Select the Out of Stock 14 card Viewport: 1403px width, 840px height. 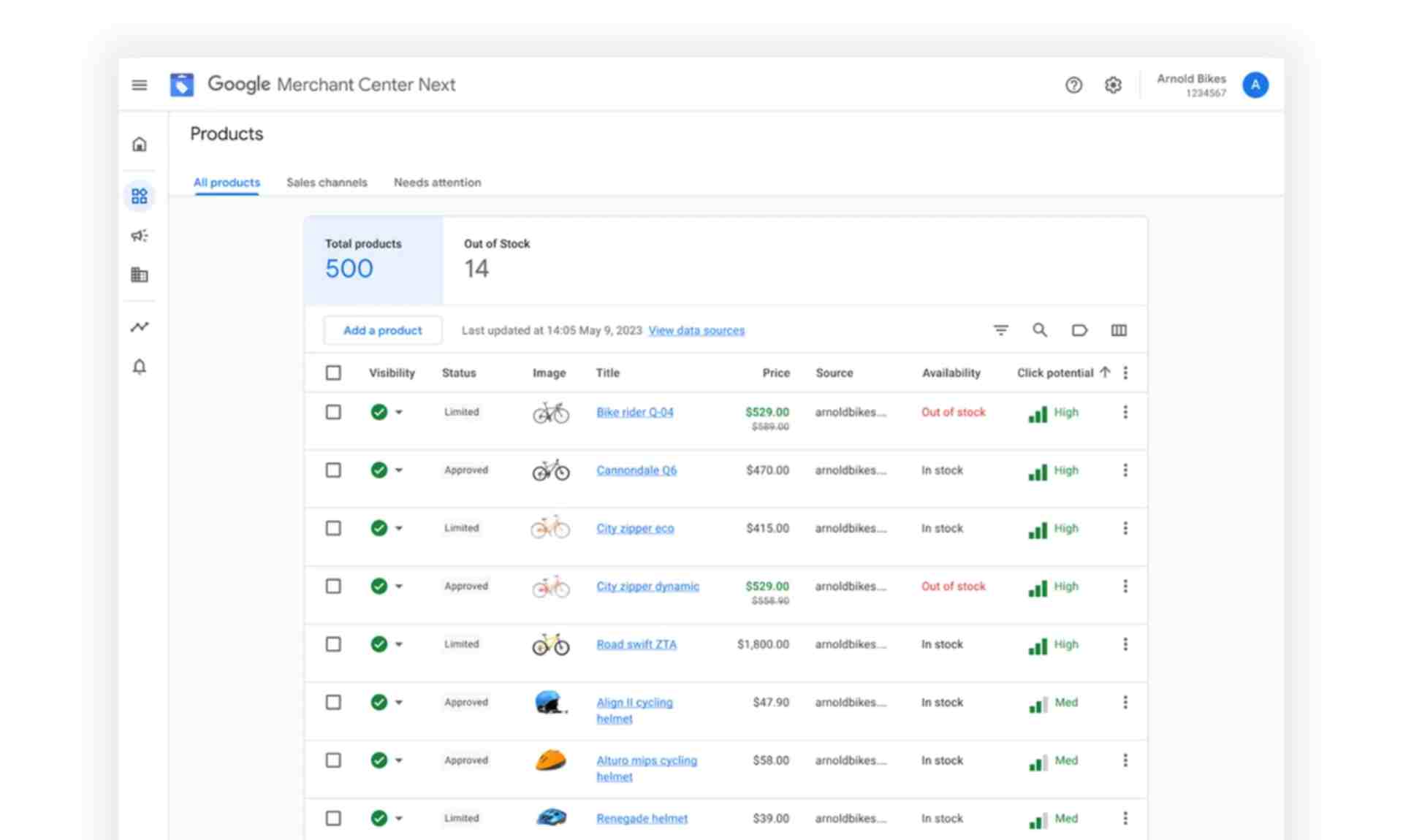(497, 260)
